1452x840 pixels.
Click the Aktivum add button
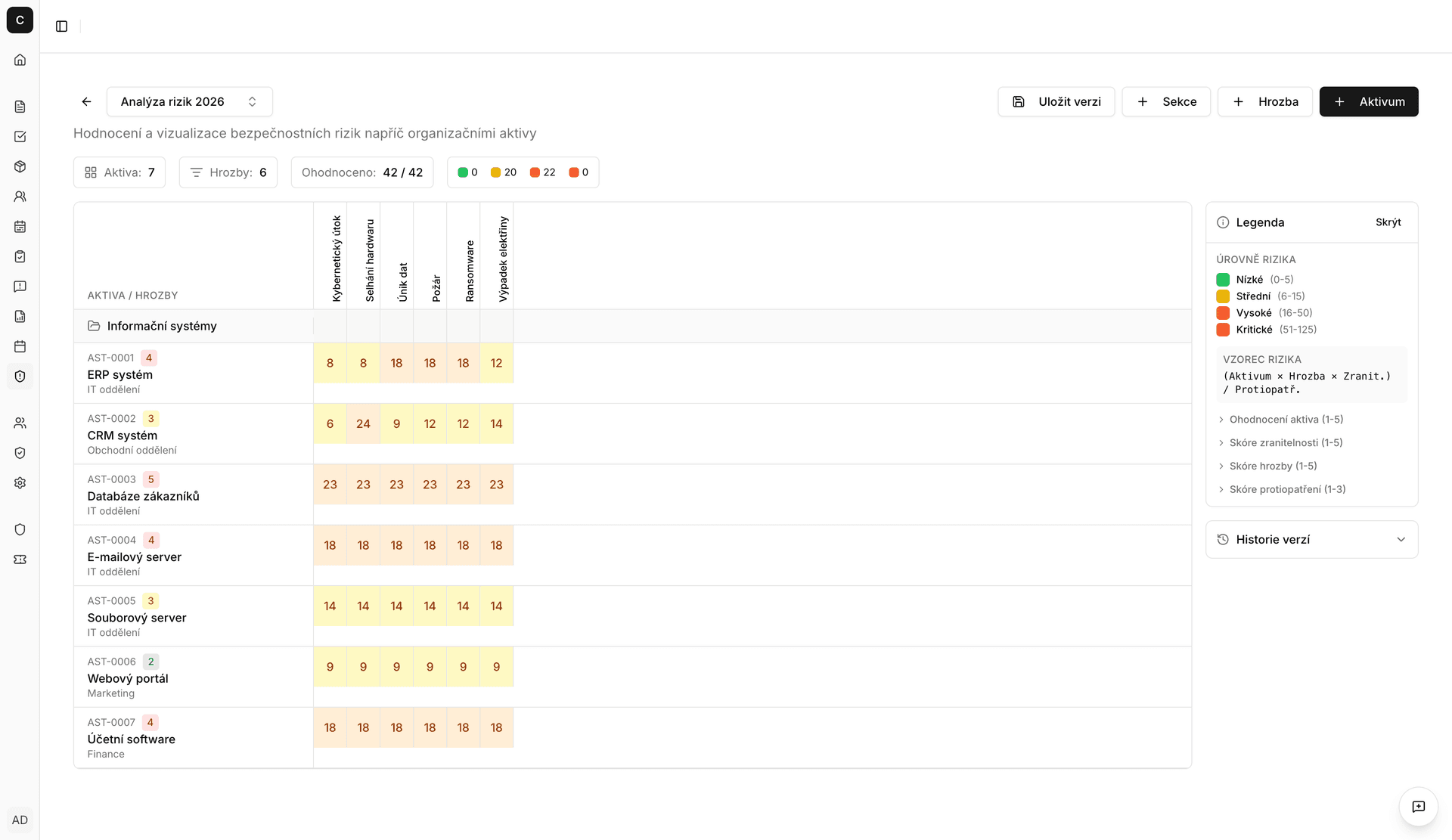coord(1368,101)
